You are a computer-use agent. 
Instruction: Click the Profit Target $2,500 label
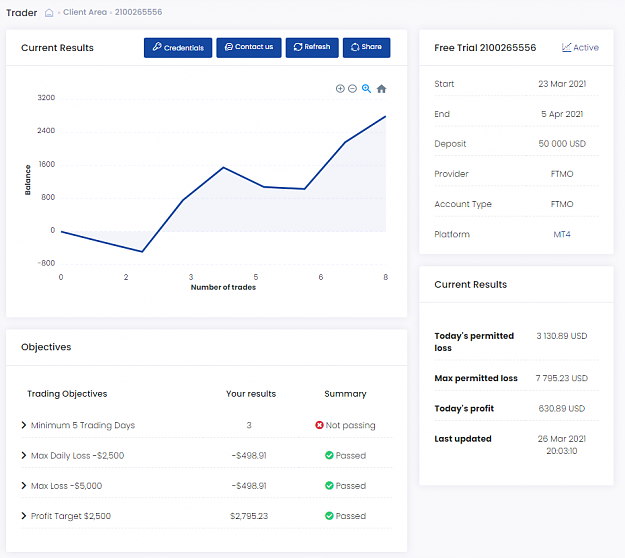pyautogui.click(x=71, y=516)
